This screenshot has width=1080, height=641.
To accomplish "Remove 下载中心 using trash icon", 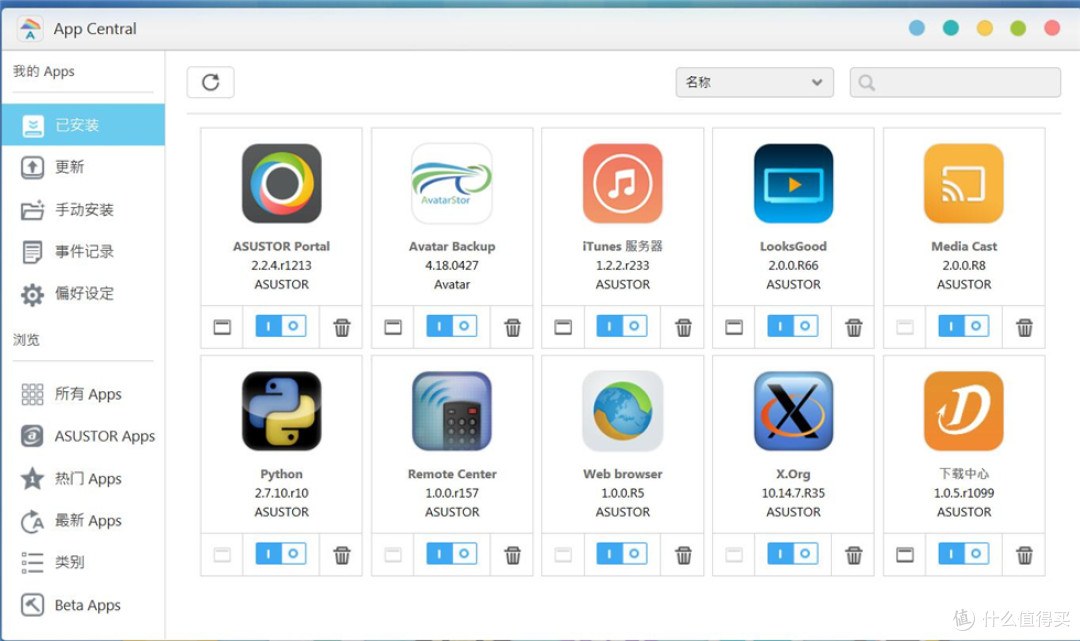I will coord(1024,555).
